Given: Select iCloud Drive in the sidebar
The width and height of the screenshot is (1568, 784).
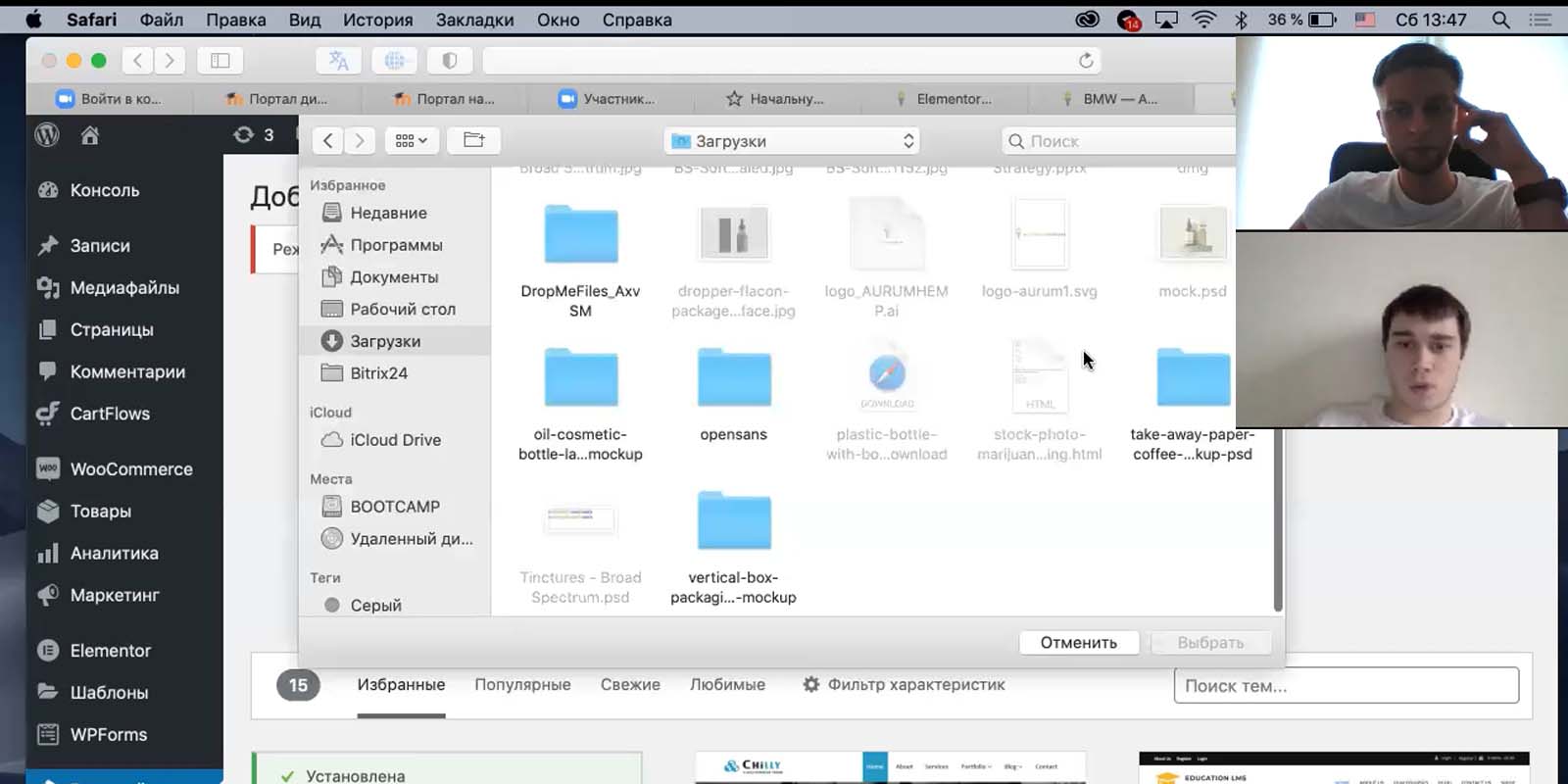Looking at the screenshot, I should click(394, 440).
